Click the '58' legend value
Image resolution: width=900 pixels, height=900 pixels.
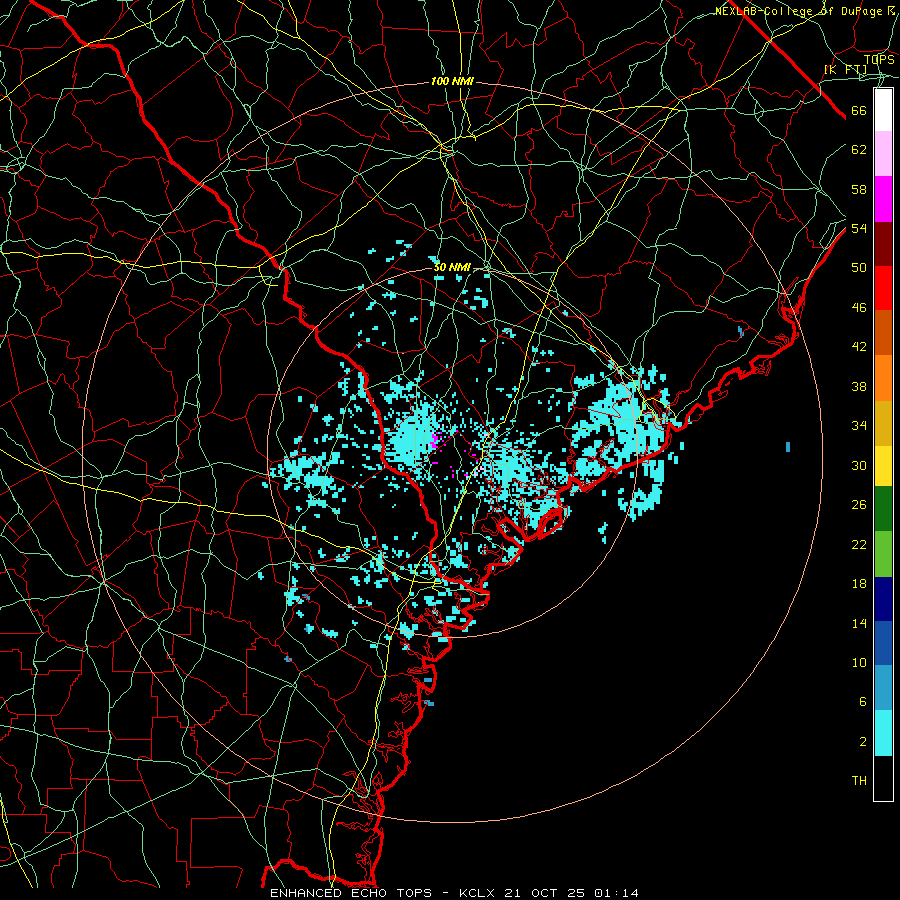pyautogui.click(x=859, y=189)
